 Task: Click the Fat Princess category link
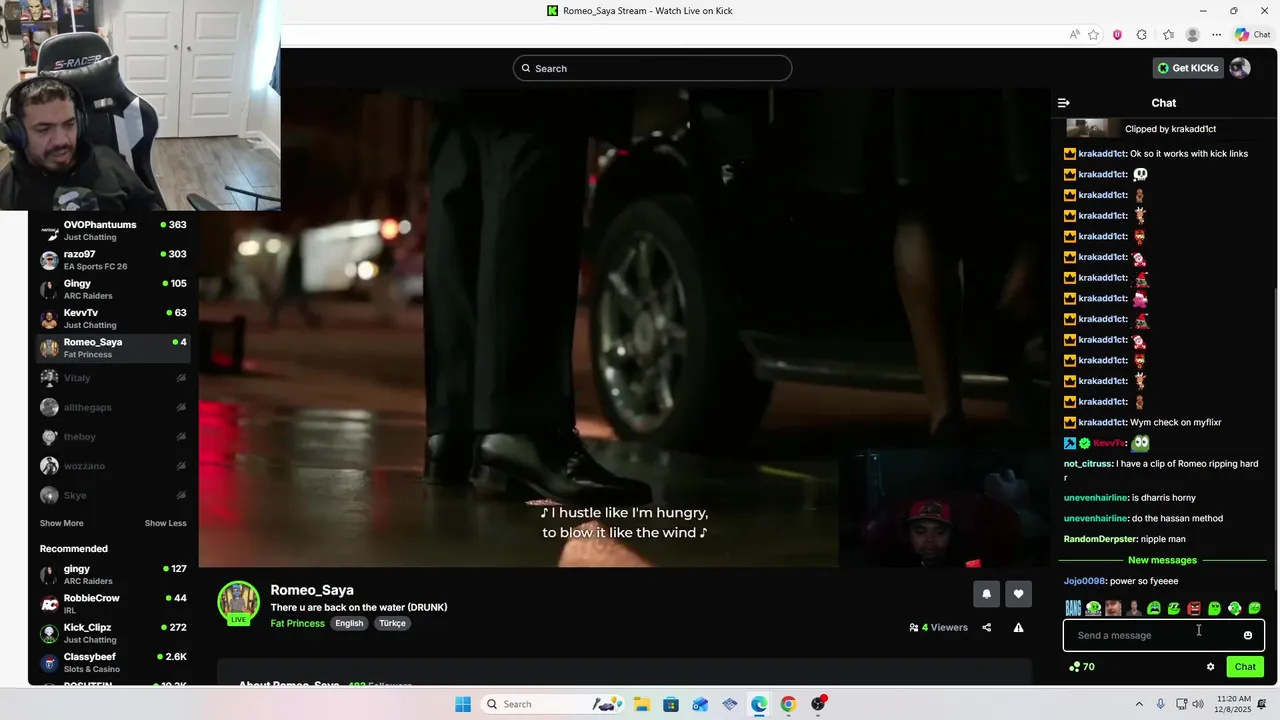pyautogui.click(x=297, y=623)
